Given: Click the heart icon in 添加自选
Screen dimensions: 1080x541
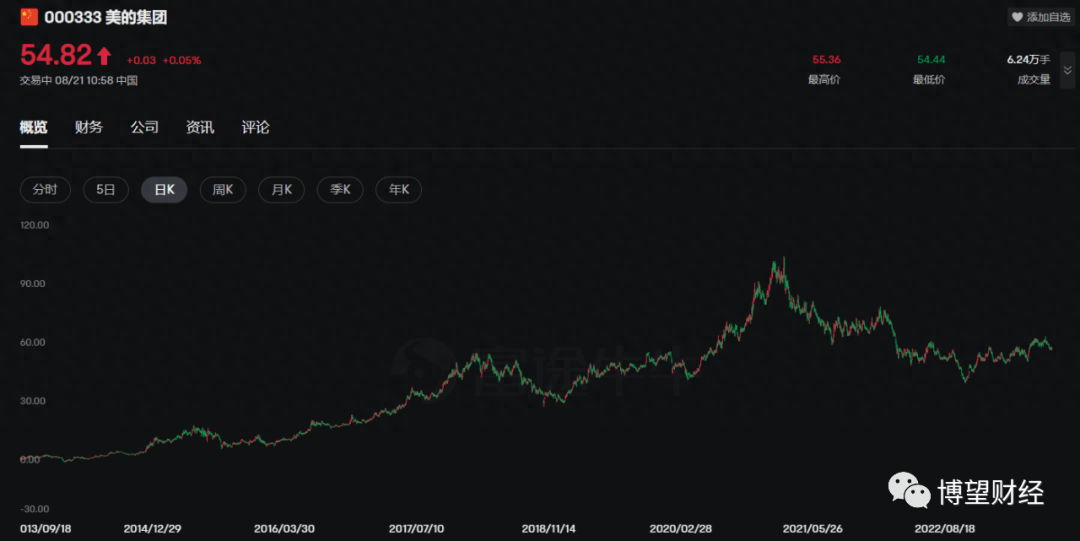Looking at the screenshot, I should click(x=1017, y=17).
